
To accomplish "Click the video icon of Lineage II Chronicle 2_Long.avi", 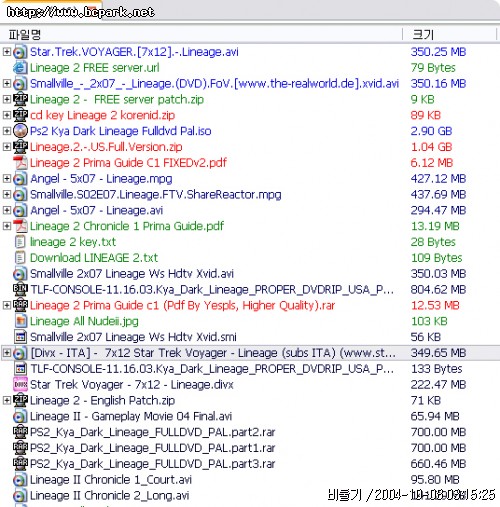I will [x=20, y=496].
